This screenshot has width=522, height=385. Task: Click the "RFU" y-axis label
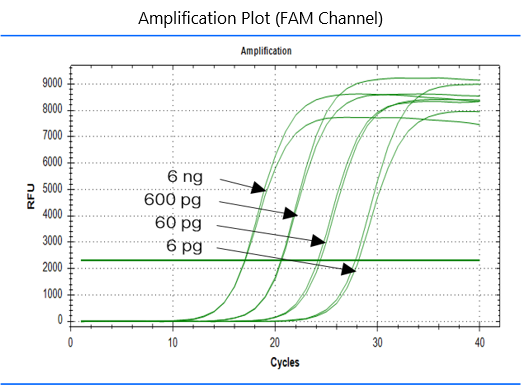tap(31, 196)
